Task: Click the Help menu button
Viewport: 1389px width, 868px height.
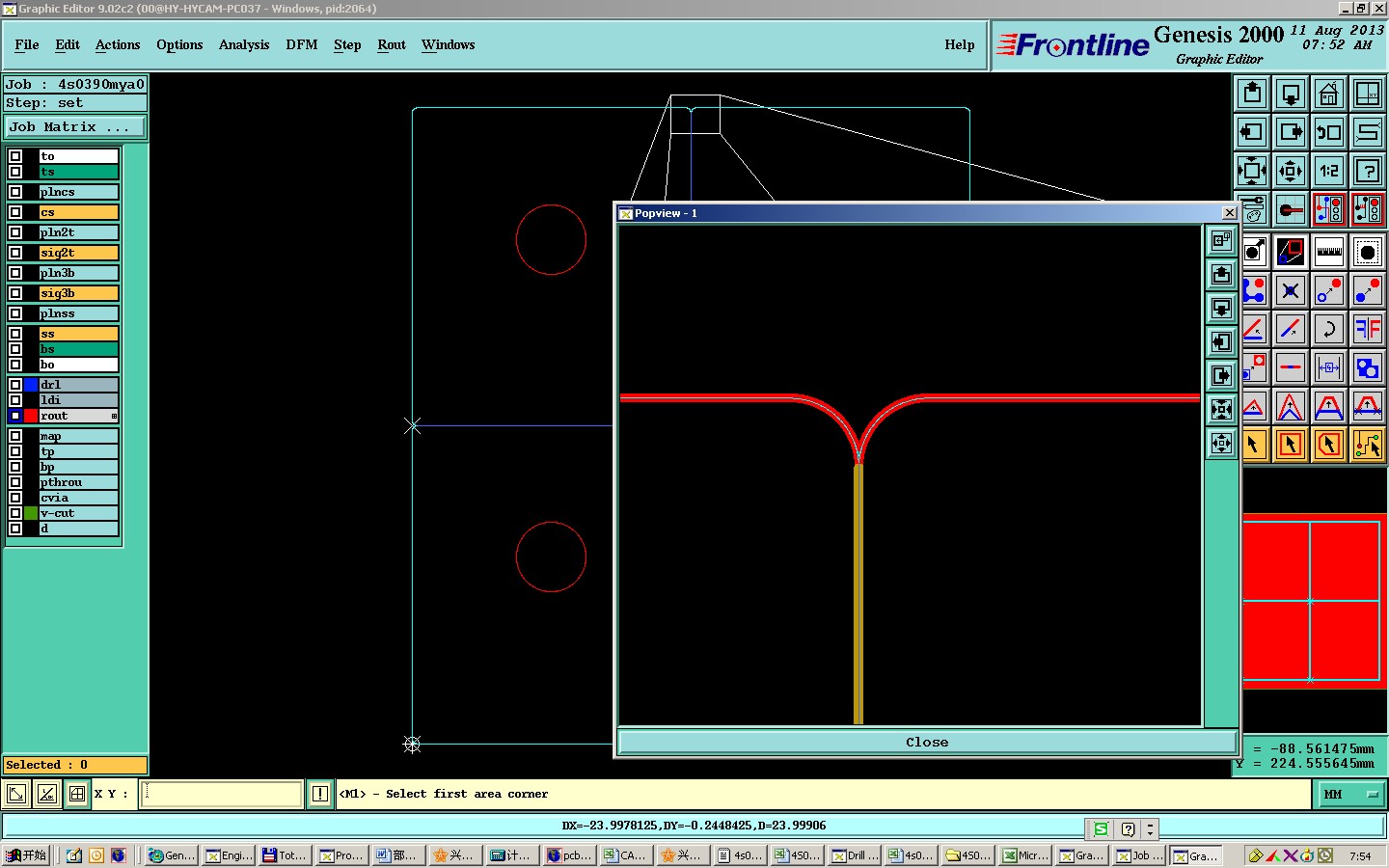Action: [x=960, y=44]
